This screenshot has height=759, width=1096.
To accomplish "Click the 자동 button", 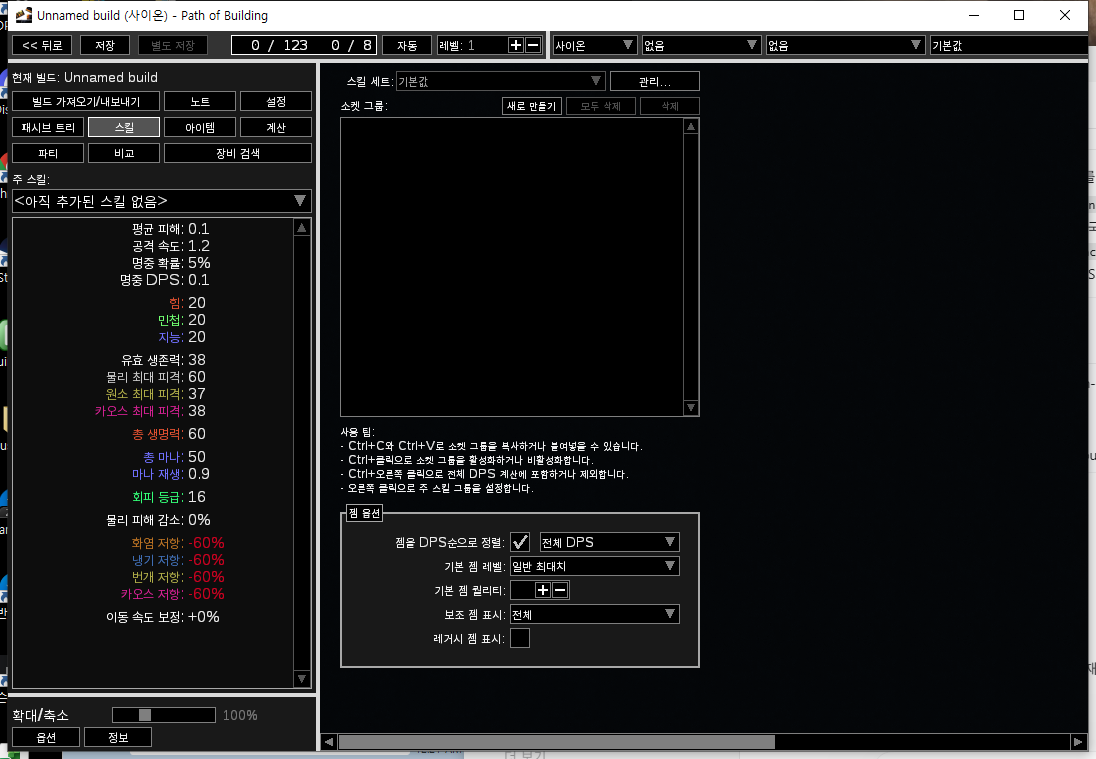I will 407,45.
